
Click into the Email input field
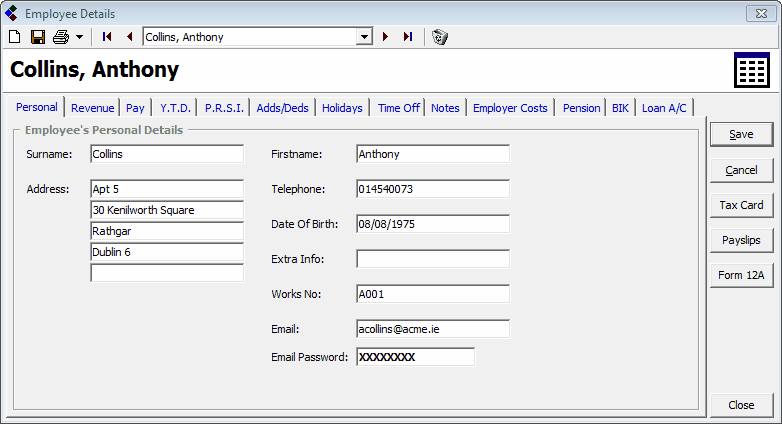[x=432, y=329]
